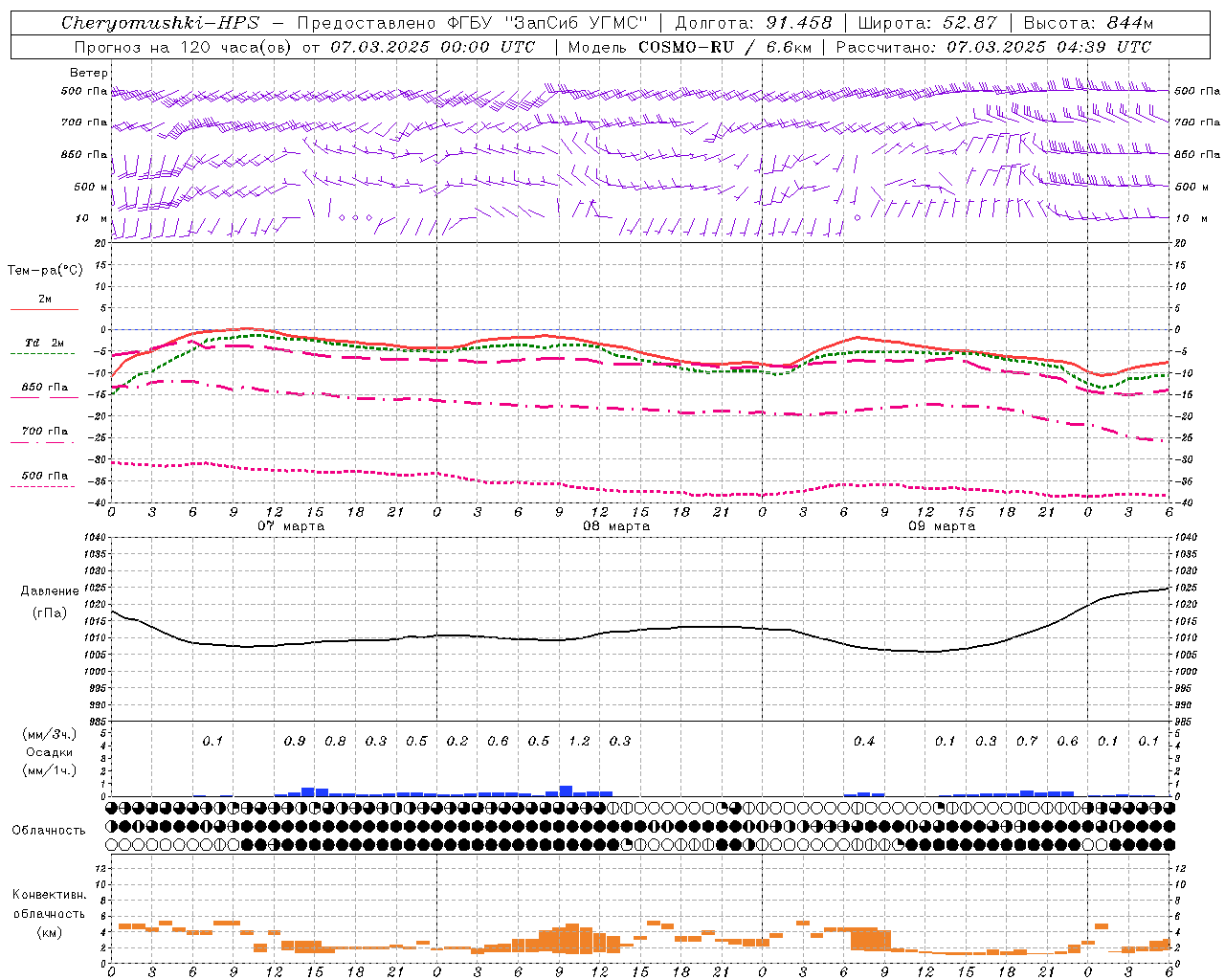Click the 700 гПа entry in temperature legend
1225x980 pixels.
(x=44, y=432)
